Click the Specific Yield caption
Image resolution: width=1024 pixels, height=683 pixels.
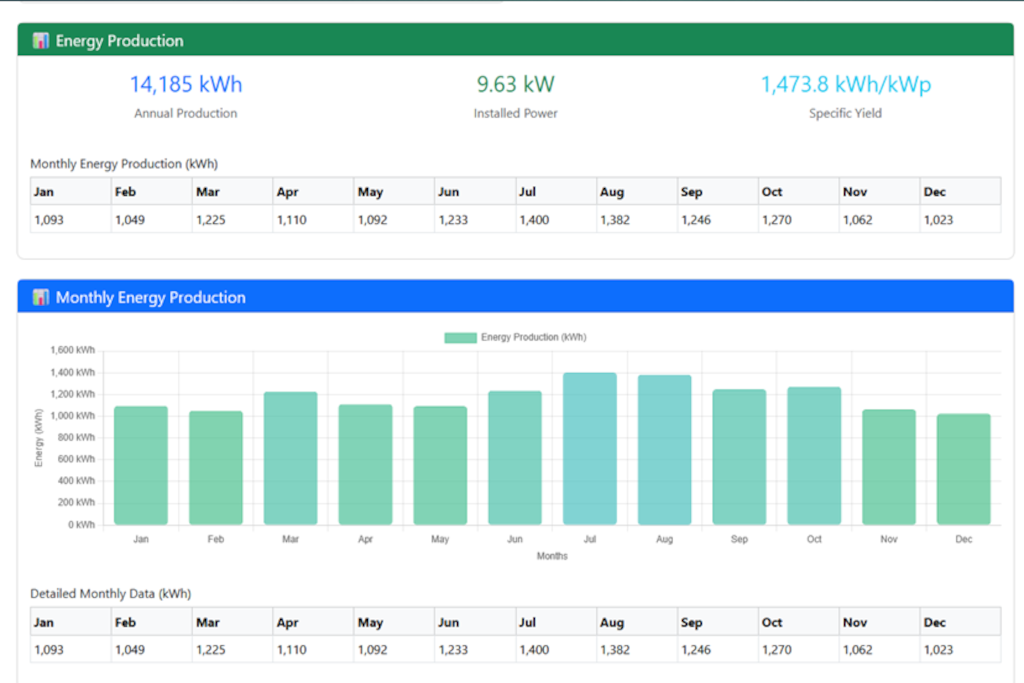point(846,113)
